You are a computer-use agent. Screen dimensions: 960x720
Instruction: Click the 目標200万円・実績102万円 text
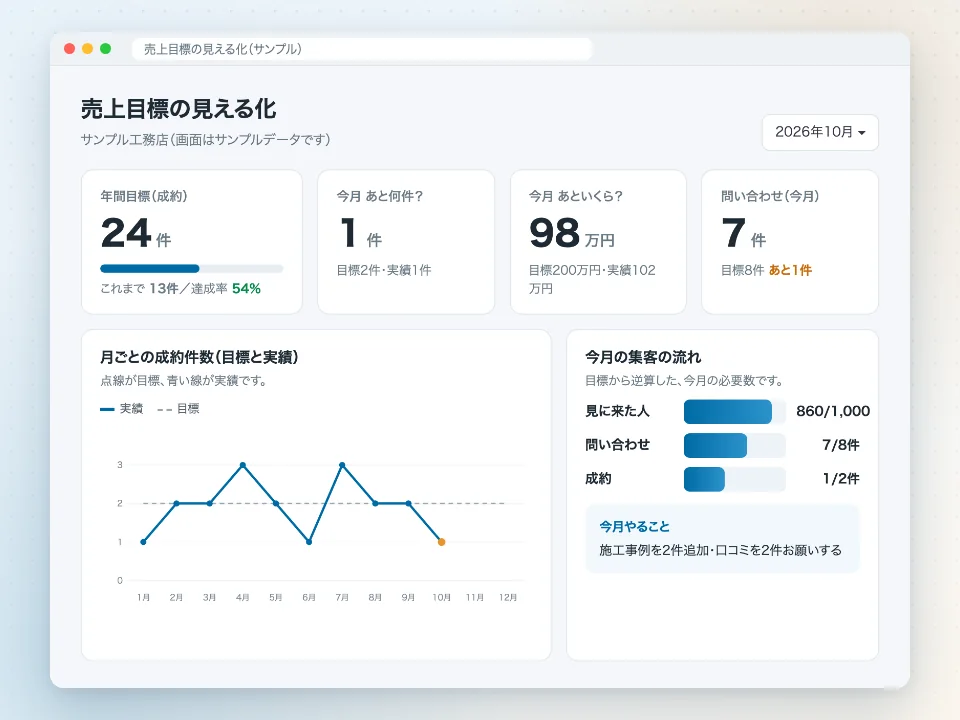[x=592, y=279]
